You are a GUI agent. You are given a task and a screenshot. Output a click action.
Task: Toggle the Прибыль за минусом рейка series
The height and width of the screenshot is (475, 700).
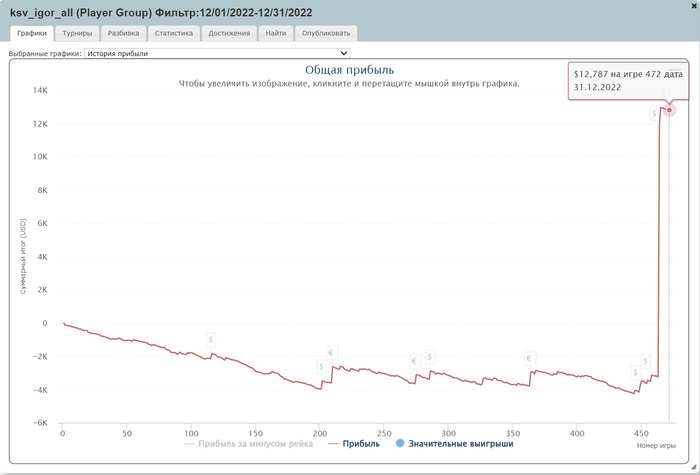(x=249, y=444)
